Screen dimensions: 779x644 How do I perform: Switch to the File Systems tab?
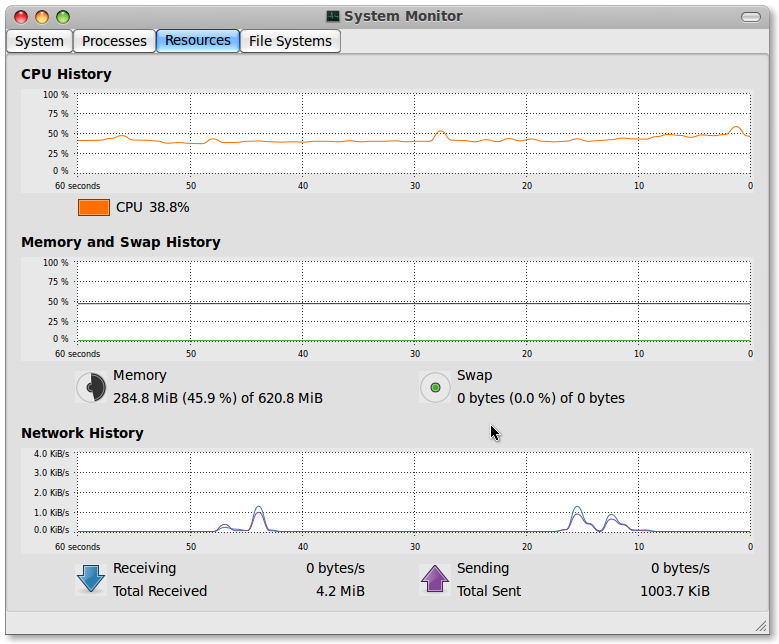(x=290, y=41)
